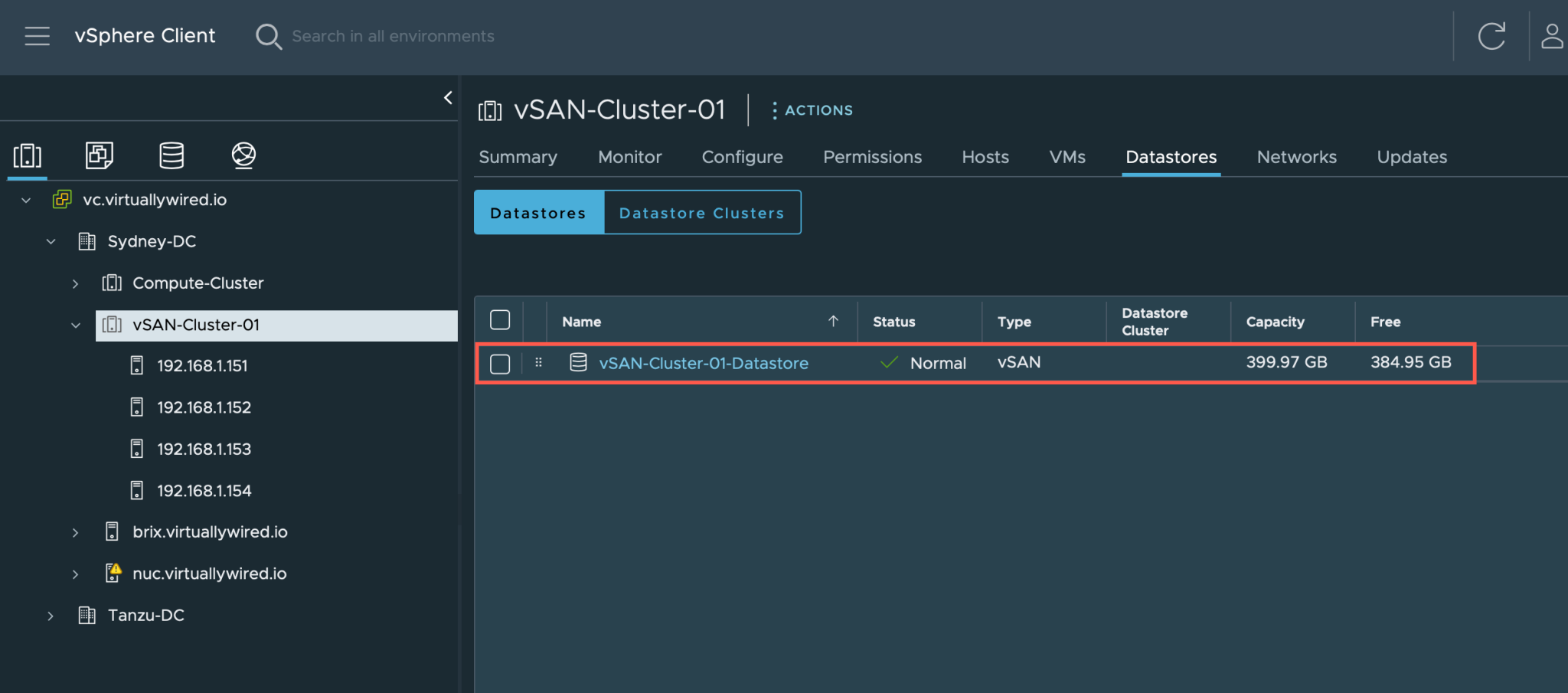1568x693 pixels.
Task: Click the search in all environments field
Action: (x=393, y=36)
